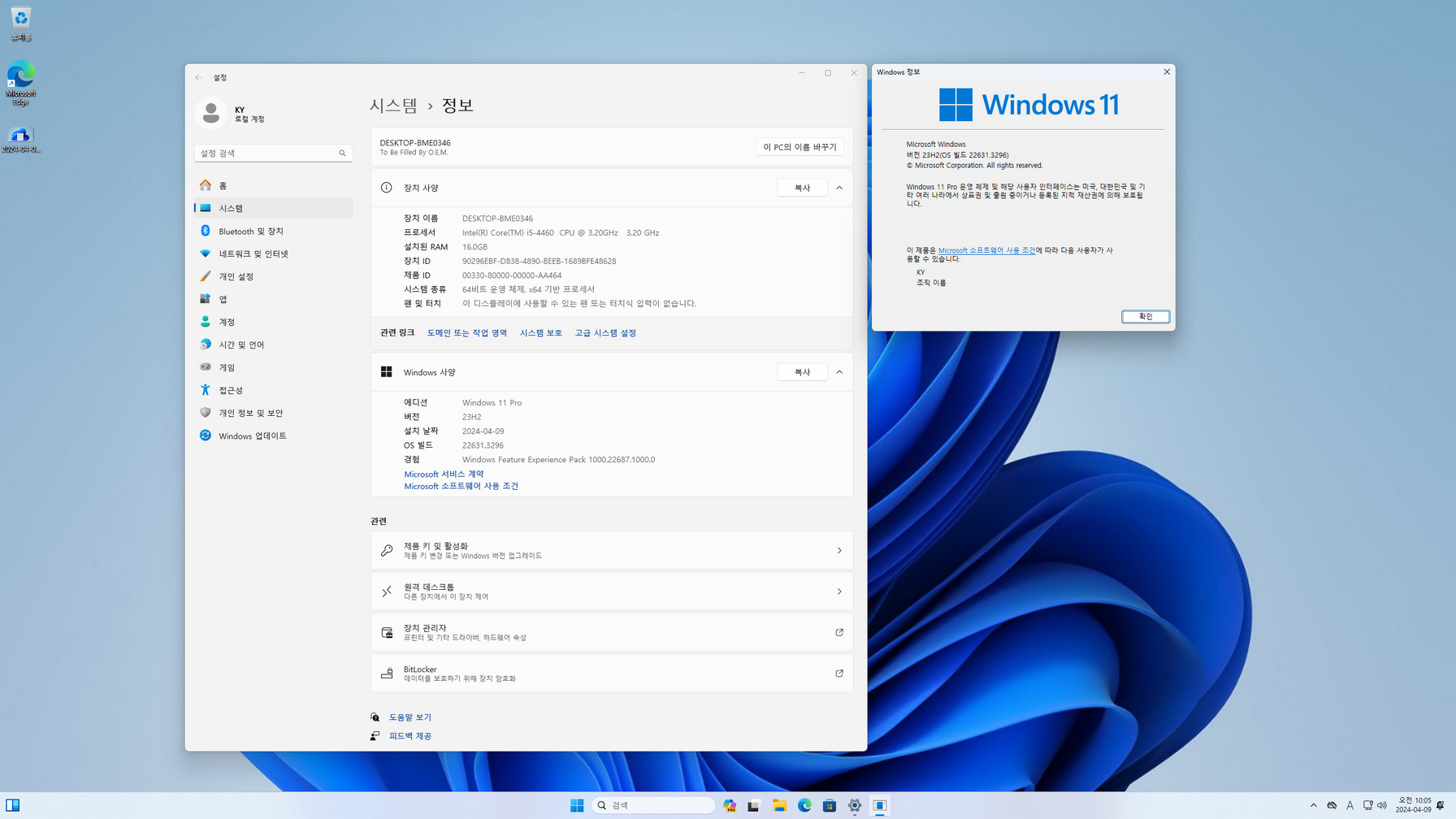1456x819 pixels.
Task: Click the IME language indicator A
Action: pyautogui.click(x=1350, y=805)
